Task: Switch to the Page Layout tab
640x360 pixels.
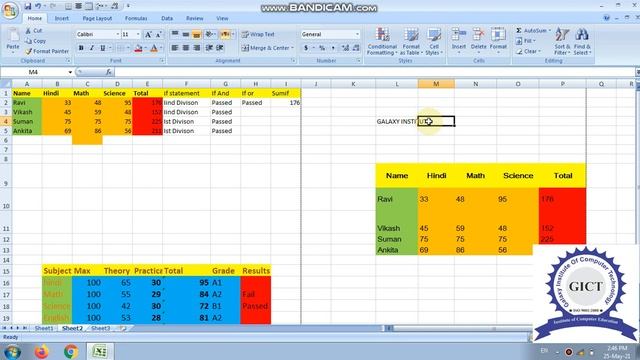Action: coord(97,18)
